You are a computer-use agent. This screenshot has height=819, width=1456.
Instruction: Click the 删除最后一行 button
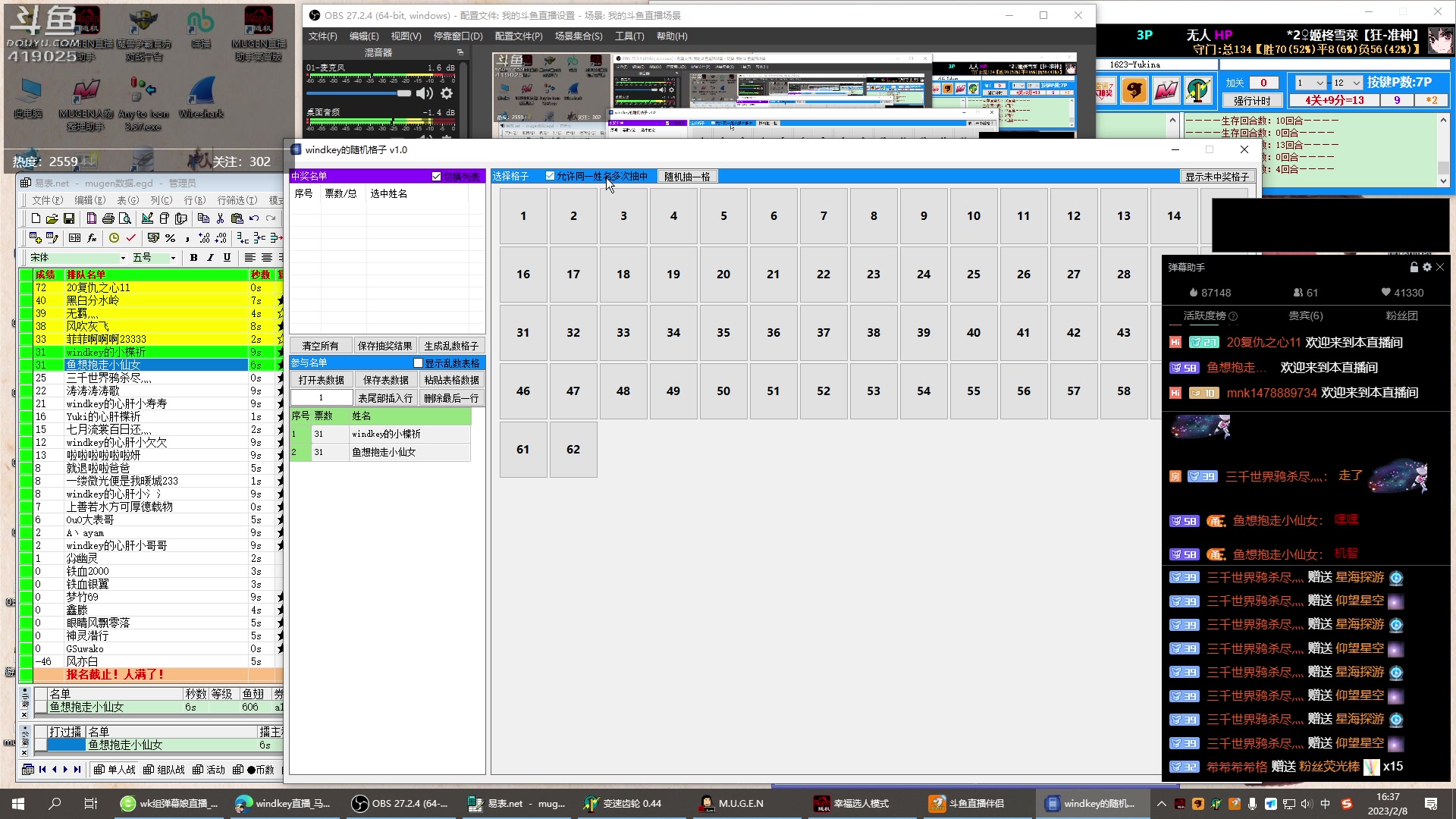click(452, 398)
